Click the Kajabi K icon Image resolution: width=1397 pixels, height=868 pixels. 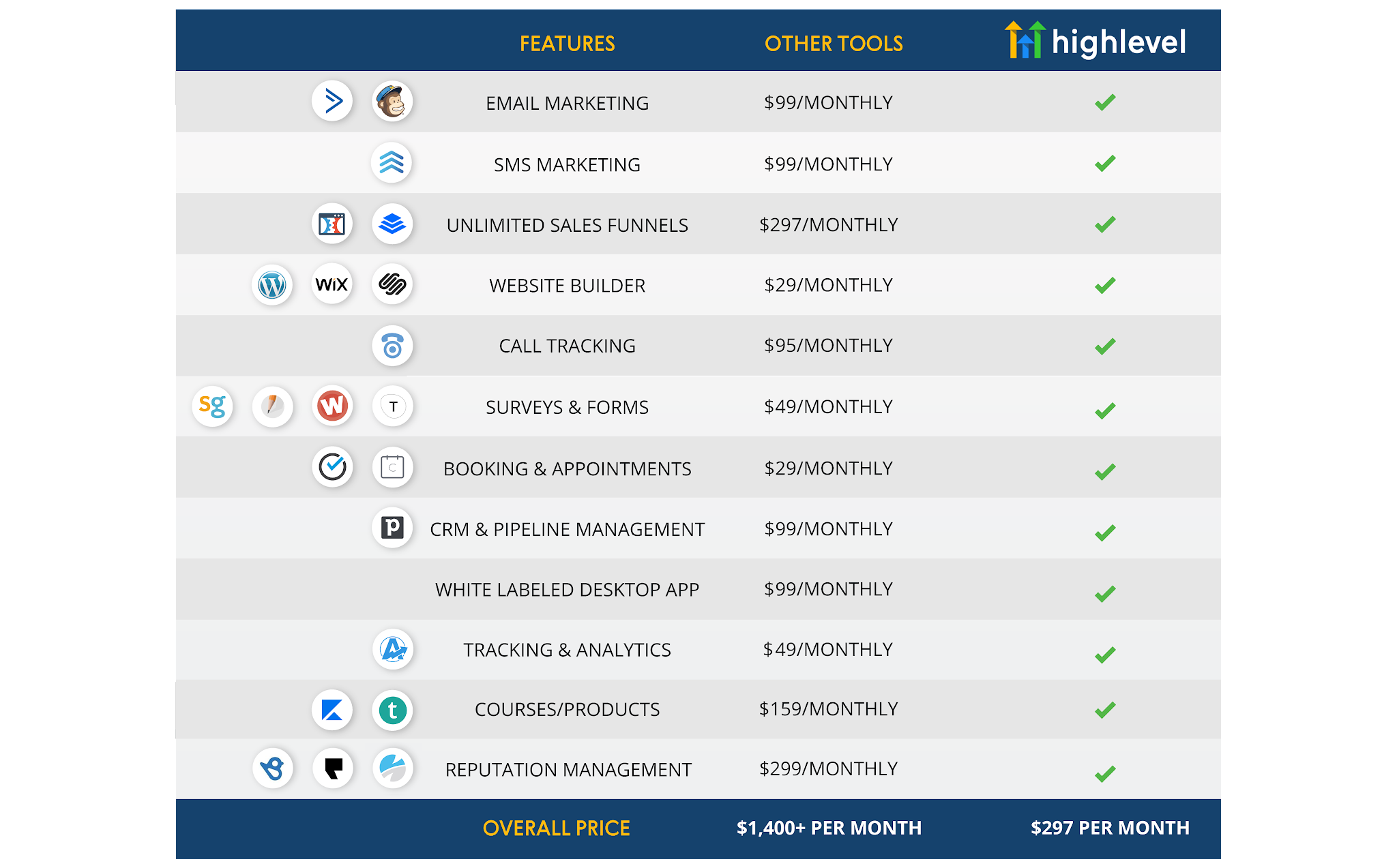[x=332, y=710]
